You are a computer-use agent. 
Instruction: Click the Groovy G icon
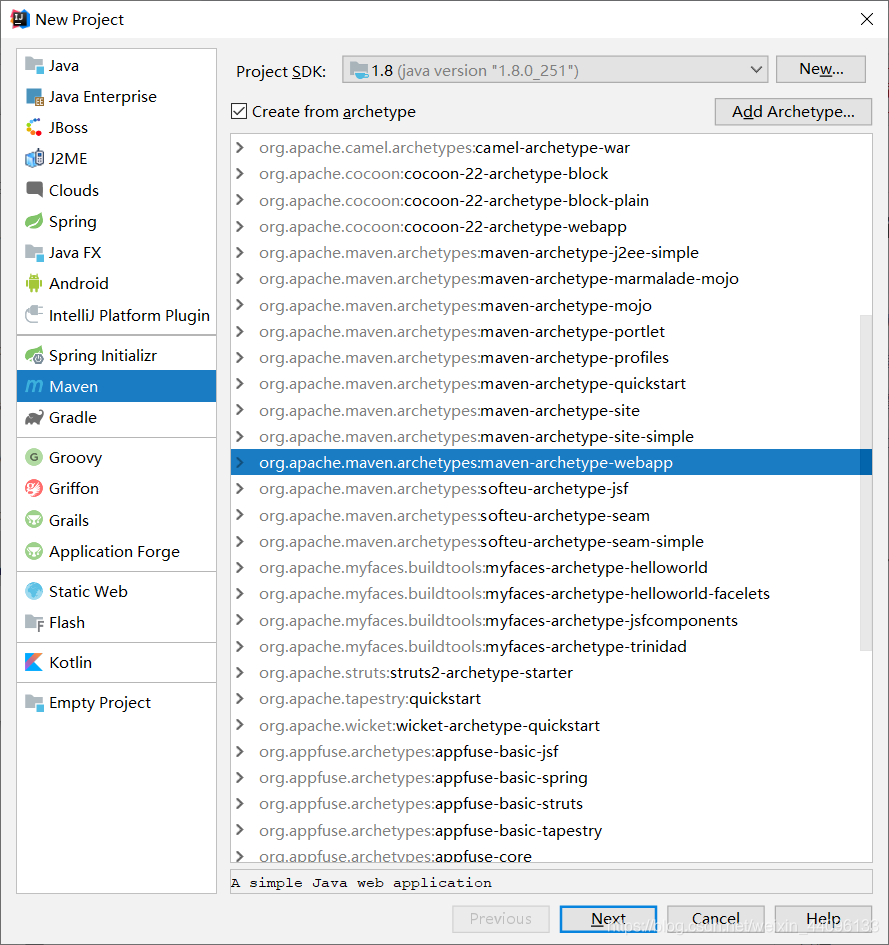[x=34, y=457]
